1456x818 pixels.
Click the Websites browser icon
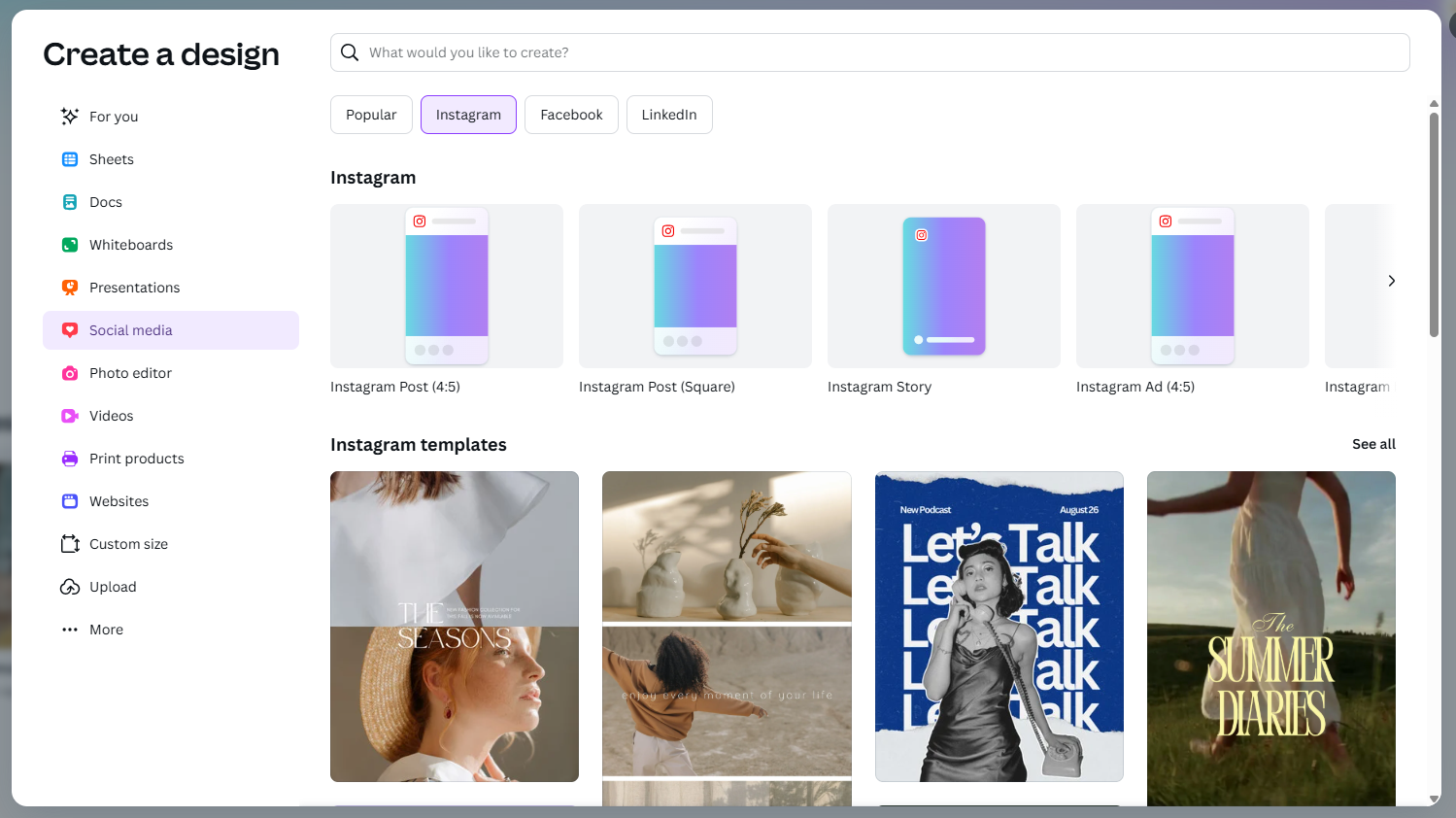(70, 501)
